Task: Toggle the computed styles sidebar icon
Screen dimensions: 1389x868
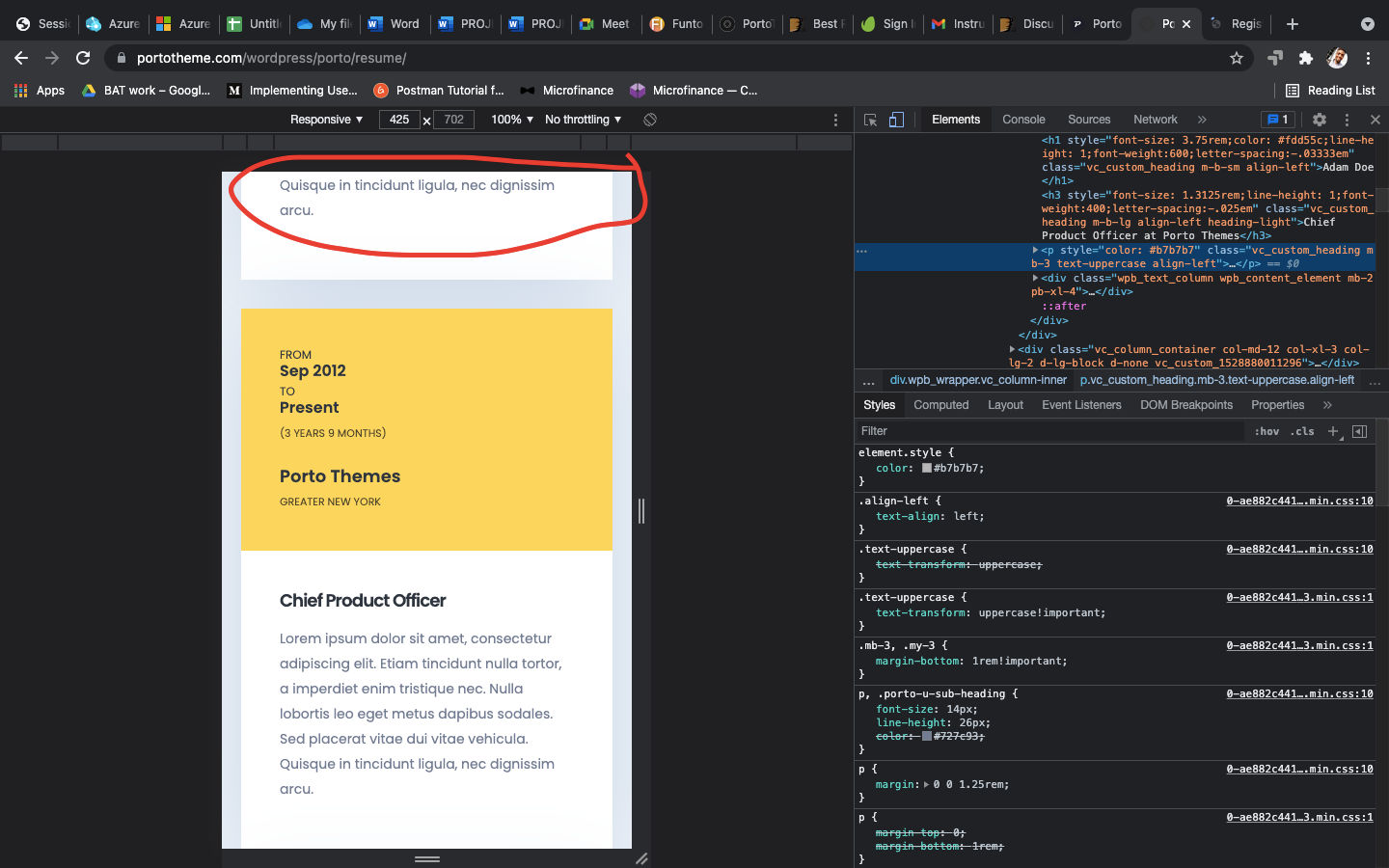Action: tap(1359, 431)
